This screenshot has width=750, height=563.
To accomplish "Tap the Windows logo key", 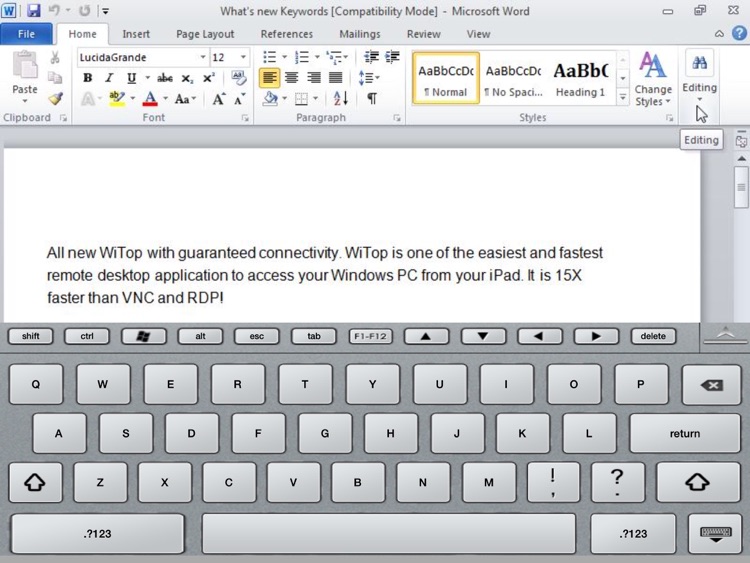I will tap(143, 336).
